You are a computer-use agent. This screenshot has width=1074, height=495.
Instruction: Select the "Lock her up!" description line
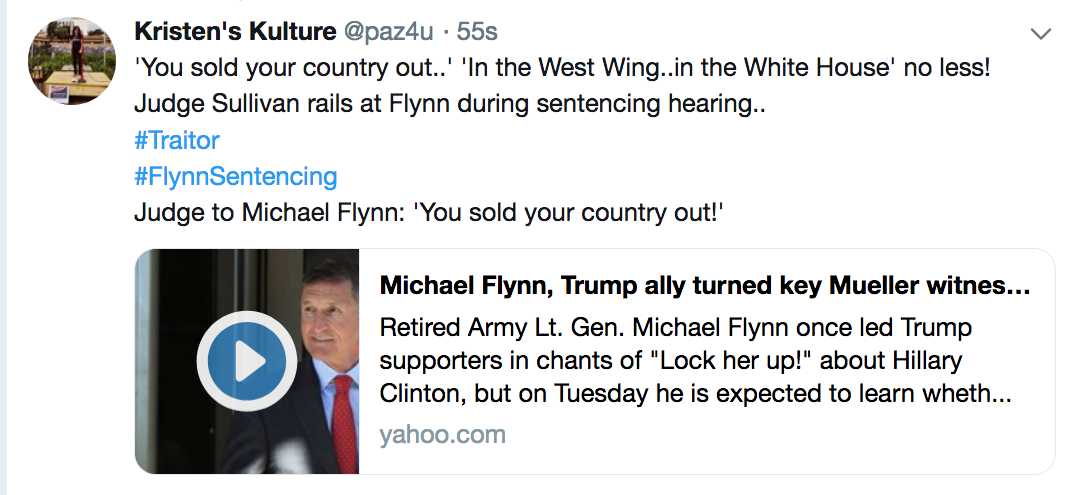click(x=678, y=360)
